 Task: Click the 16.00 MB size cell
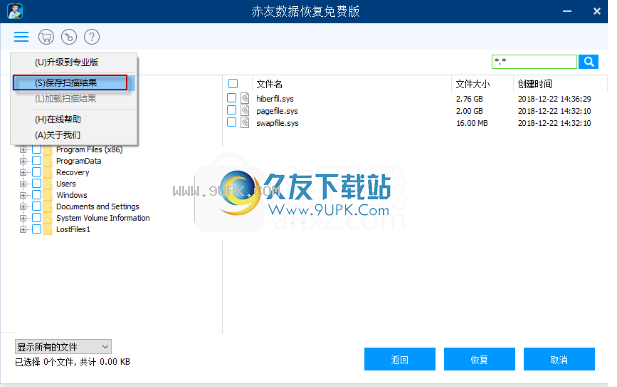pos(472,123)
